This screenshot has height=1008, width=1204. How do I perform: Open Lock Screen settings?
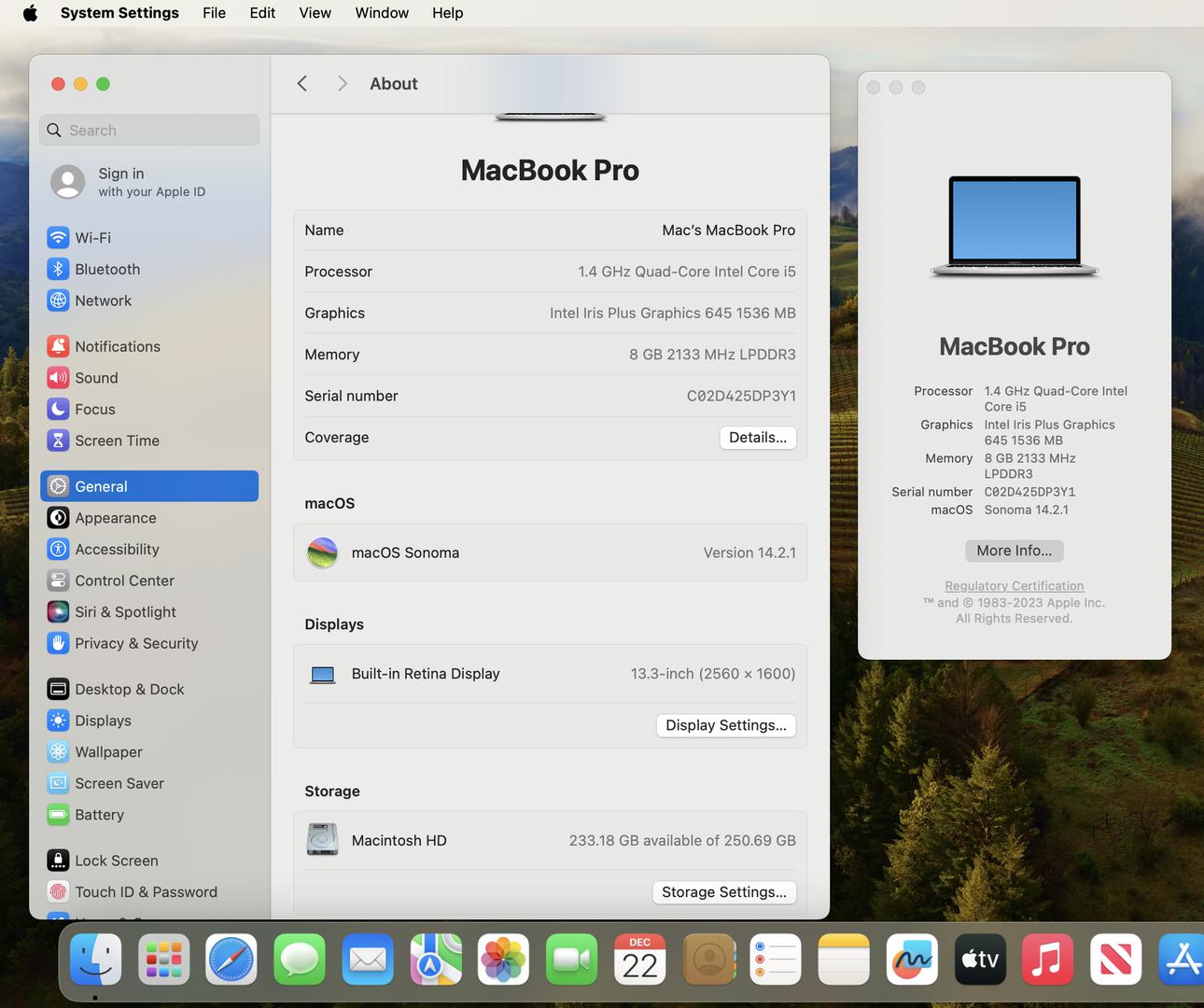(x=149, y=861)
